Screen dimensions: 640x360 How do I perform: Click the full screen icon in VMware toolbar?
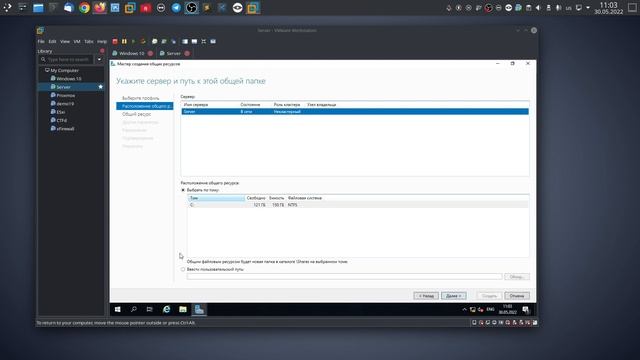point(204,42)
